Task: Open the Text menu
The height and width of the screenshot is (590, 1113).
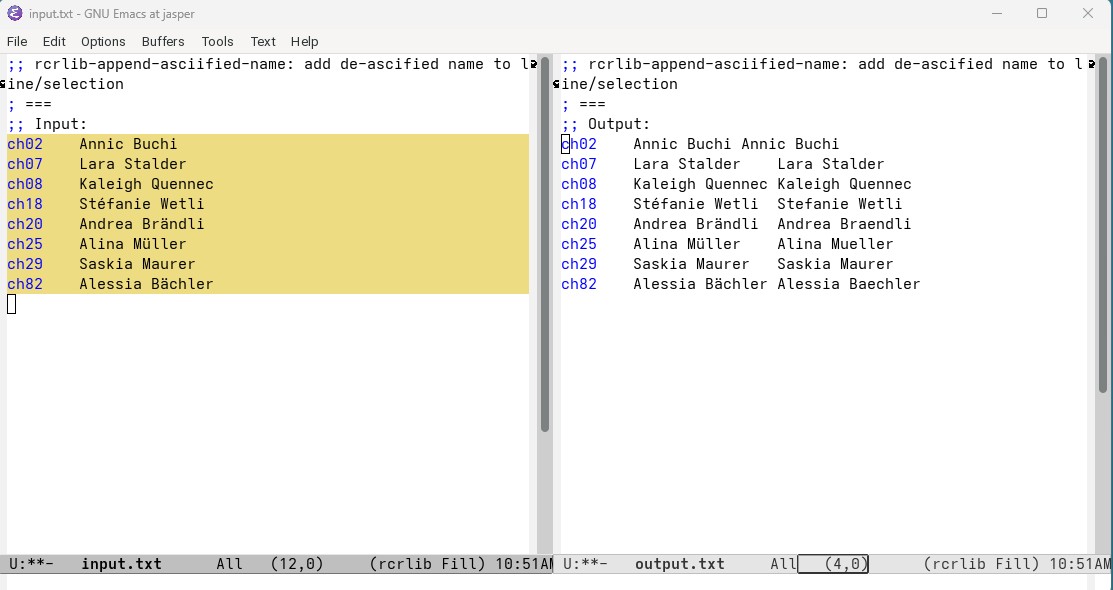Action: pyautogui.click(x=263, y=41)
